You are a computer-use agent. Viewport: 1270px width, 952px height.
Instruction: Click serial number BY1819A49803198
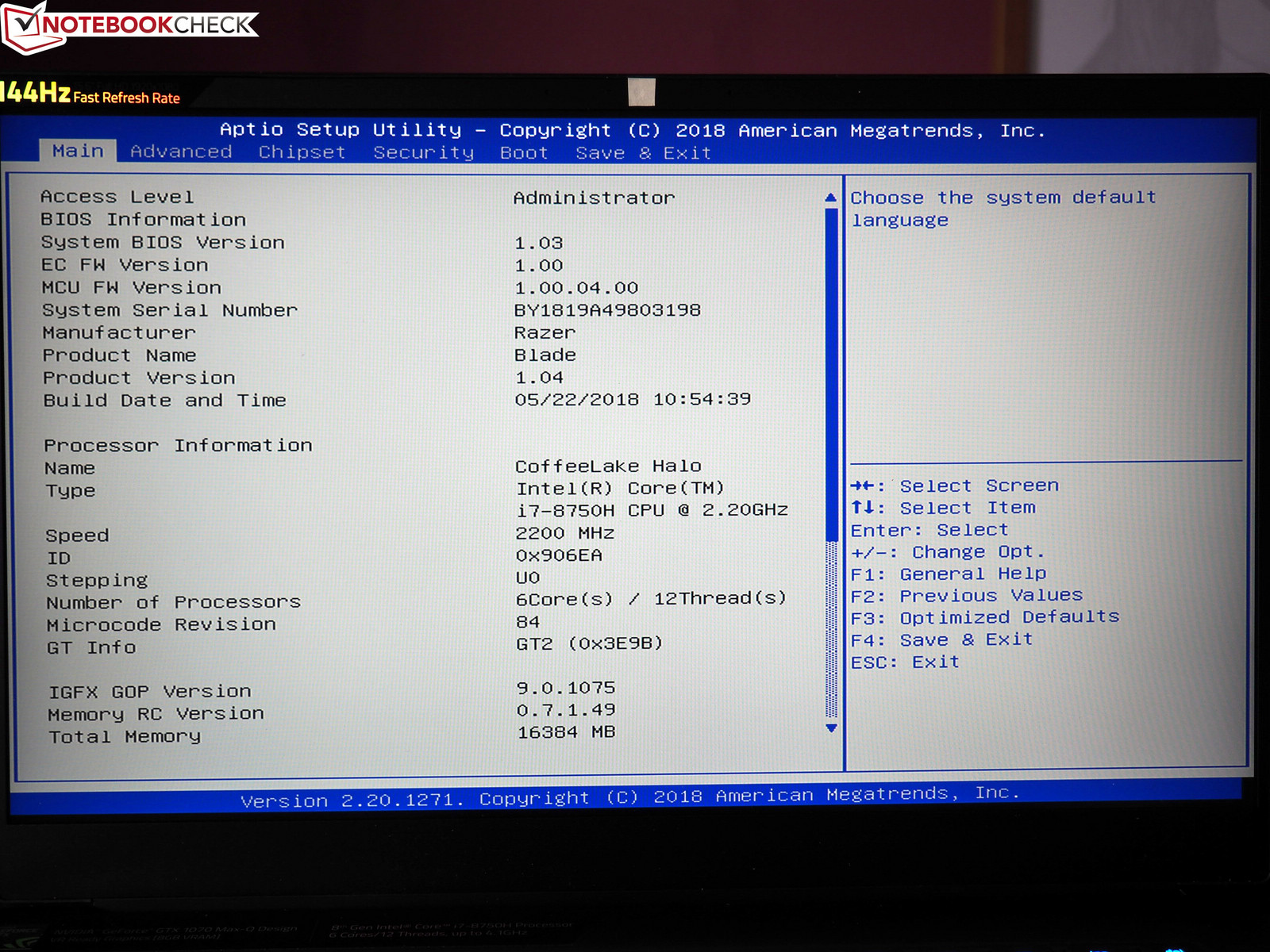tap(607, 310)
